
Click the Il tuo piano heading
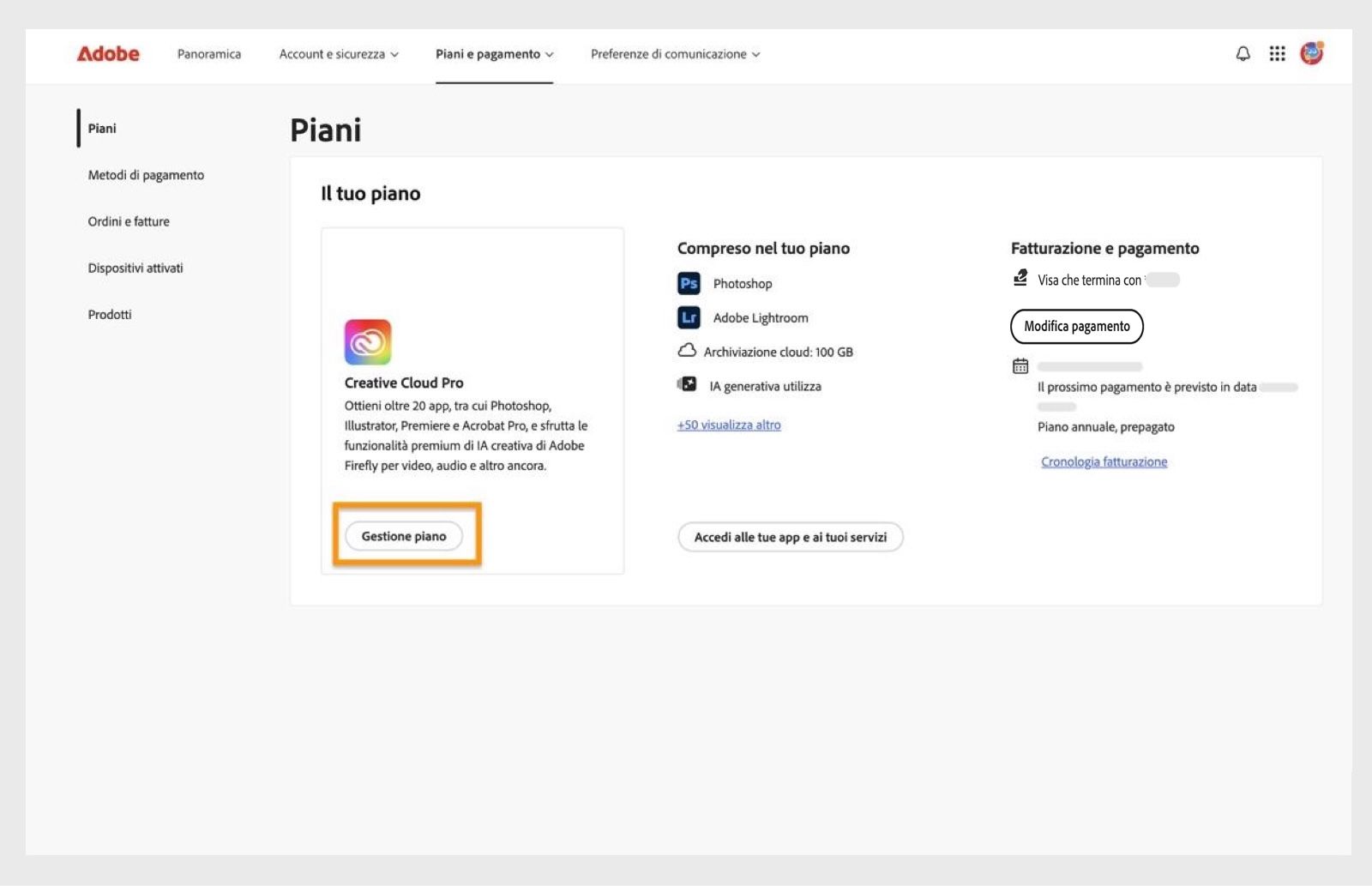point(370,194)
